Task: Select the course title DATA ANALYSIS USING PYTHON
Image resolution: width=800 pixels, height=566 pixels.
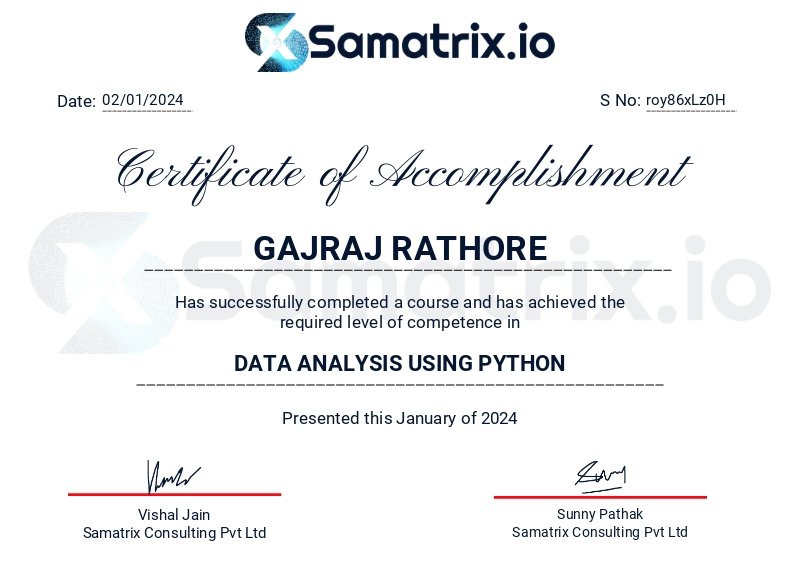Action: pos(399,363)
